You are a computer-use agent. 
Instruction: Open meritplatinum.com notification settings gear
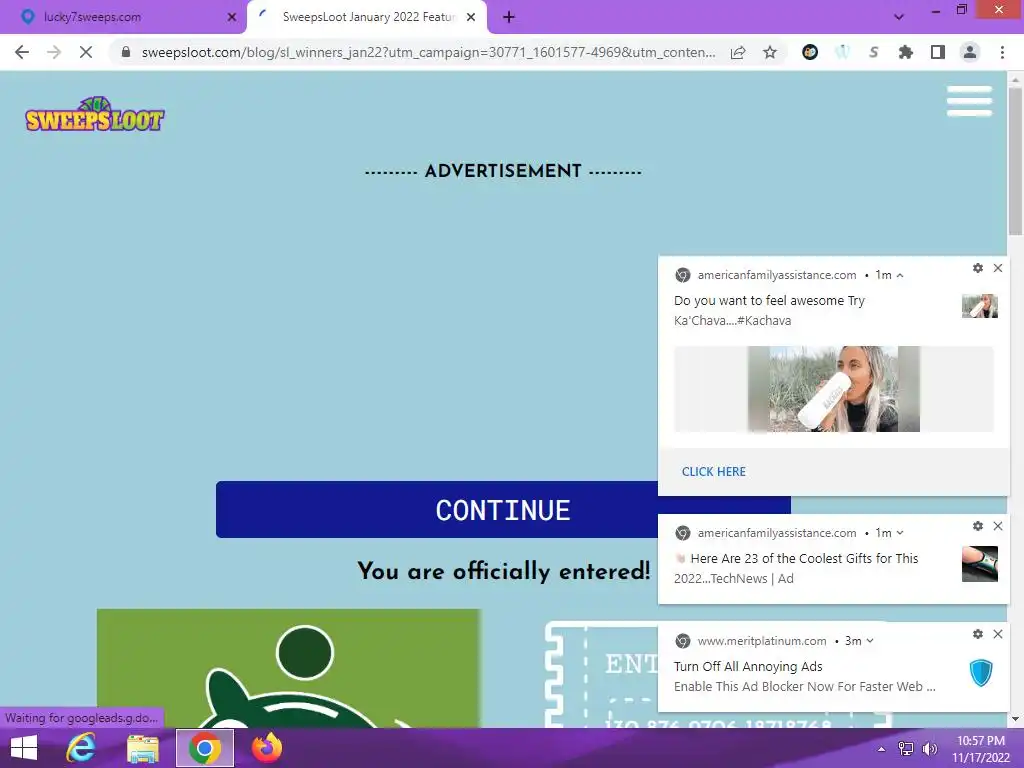[978, 633]
